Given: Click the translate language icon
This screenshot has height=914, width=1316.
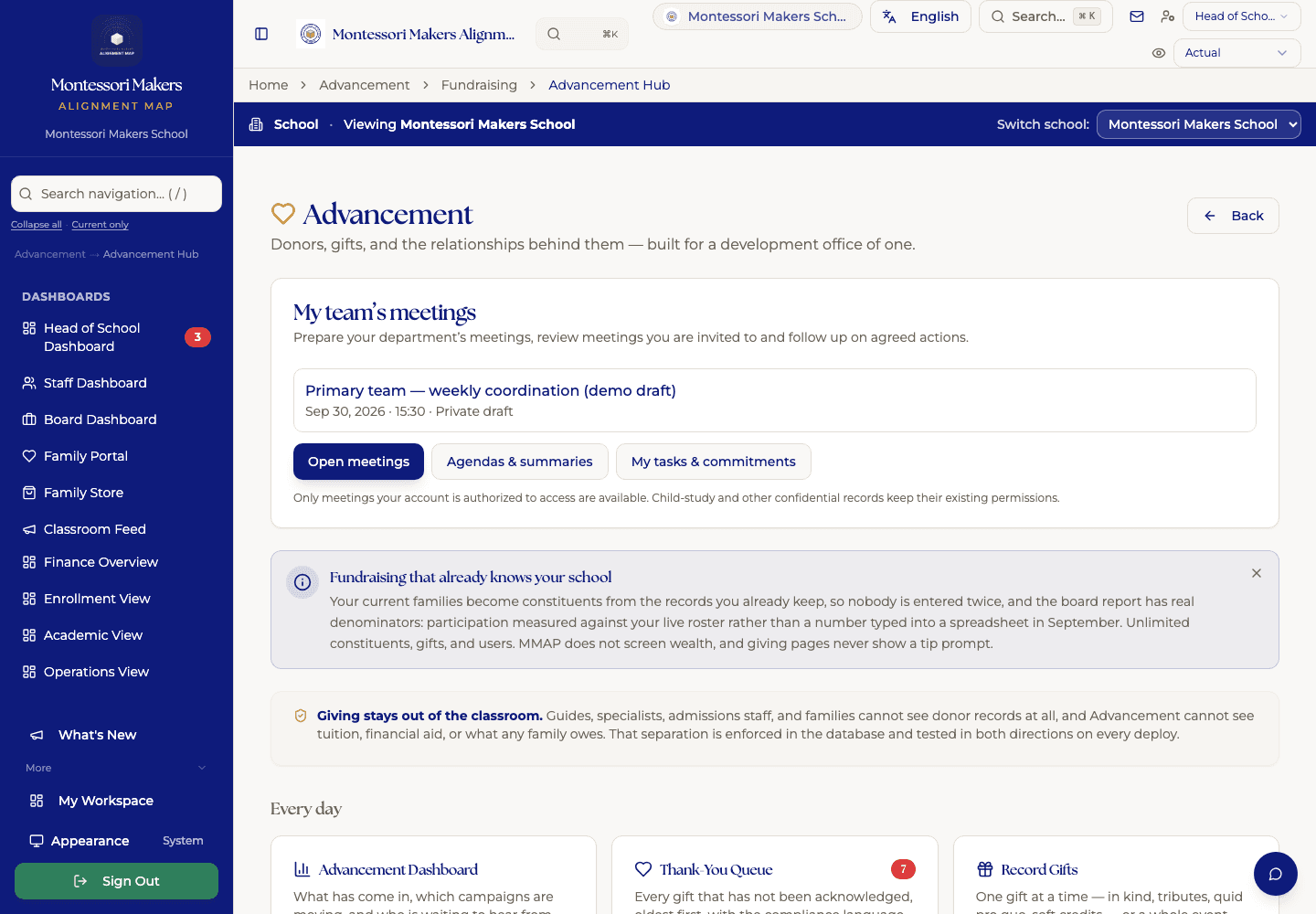Looking at the screenshot, I should (x=889, y=16).
